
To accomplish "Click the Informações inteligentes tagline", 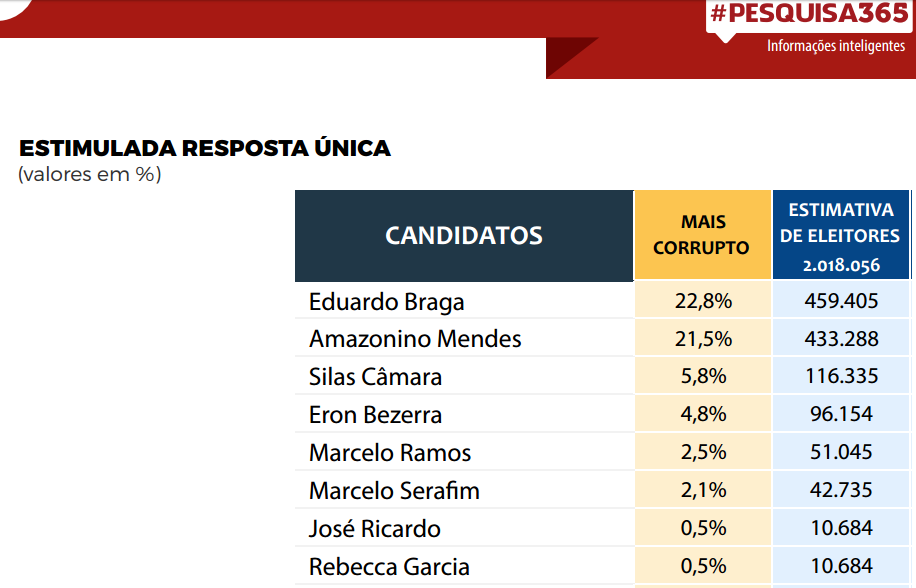I will point(836,46).
